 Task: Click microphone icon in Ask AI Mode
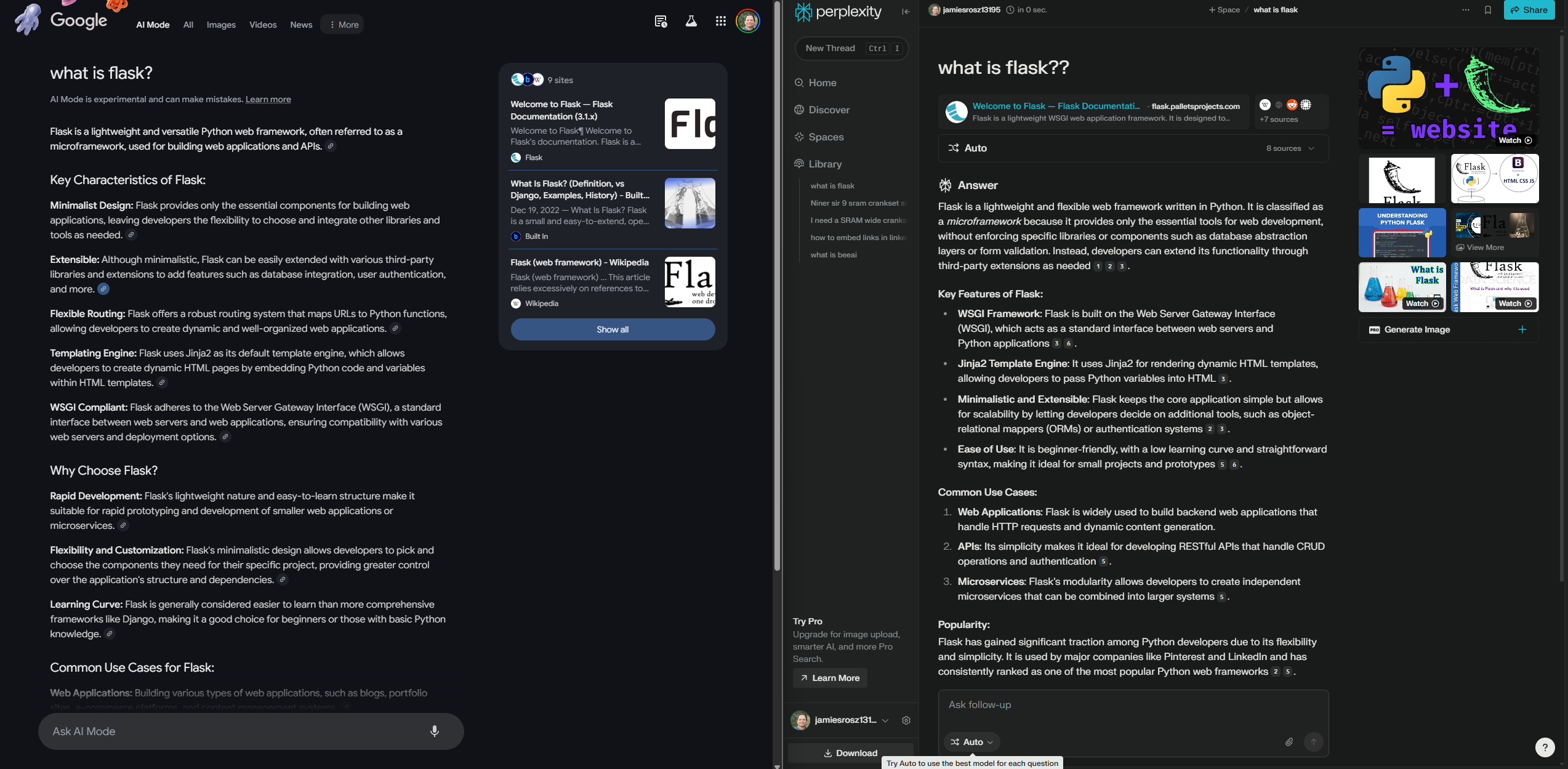coord(435,731)
